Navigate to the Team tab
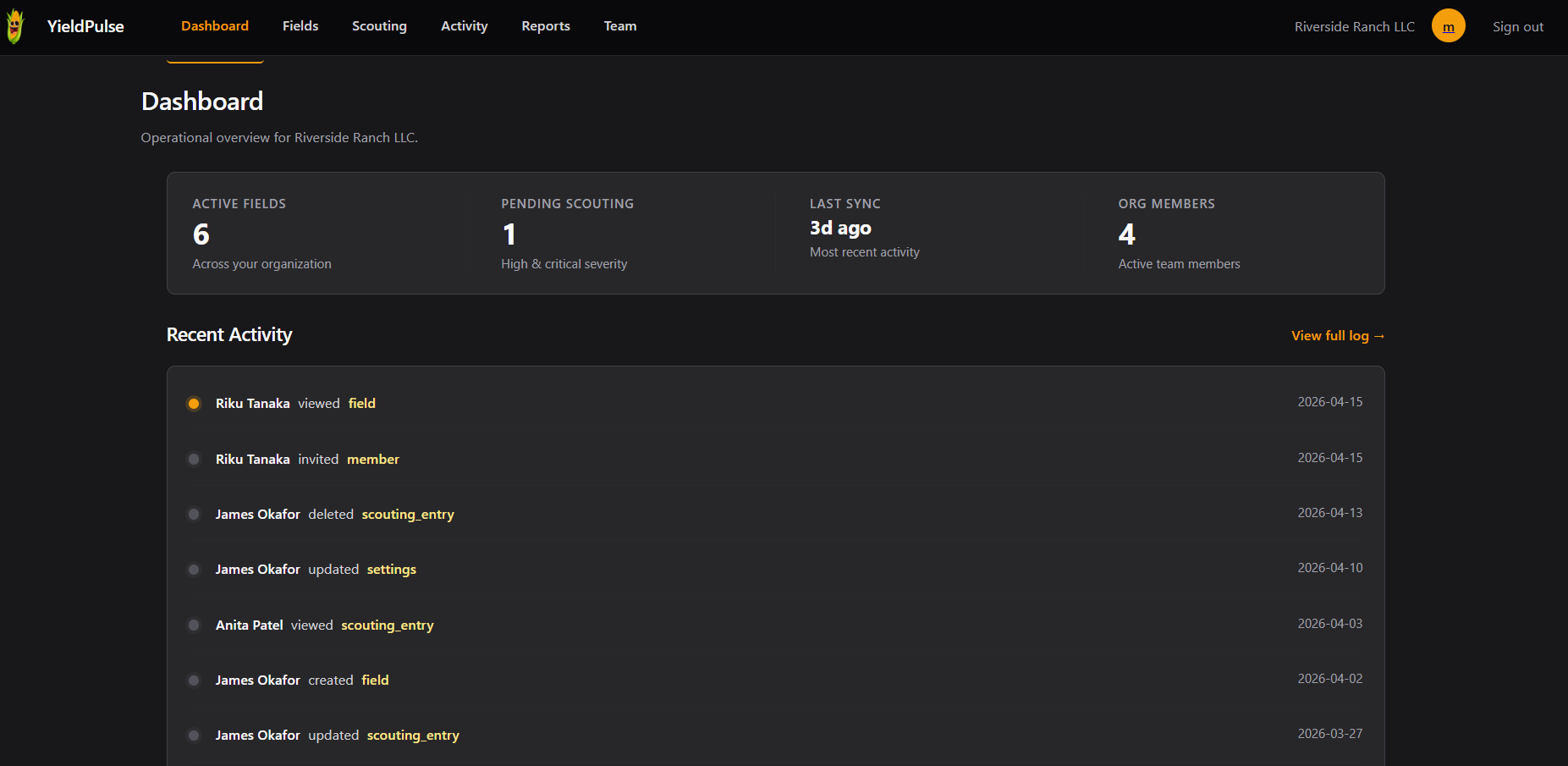 click(620, 26)
